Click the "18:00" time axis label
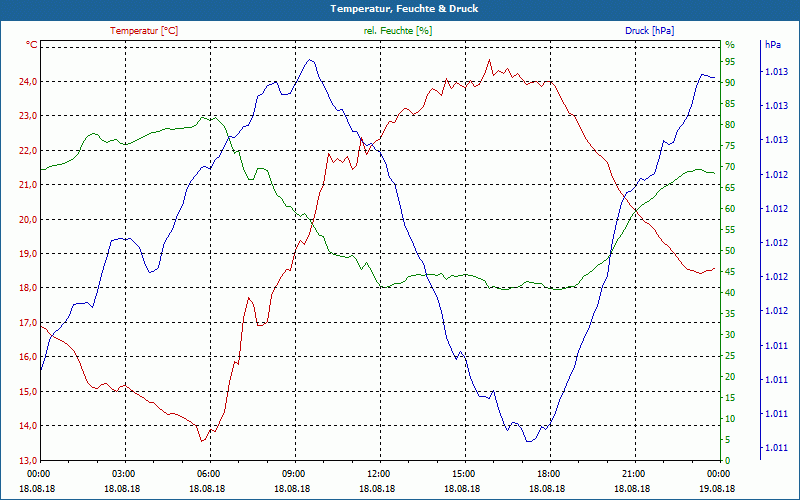 (x=547, y=473)
